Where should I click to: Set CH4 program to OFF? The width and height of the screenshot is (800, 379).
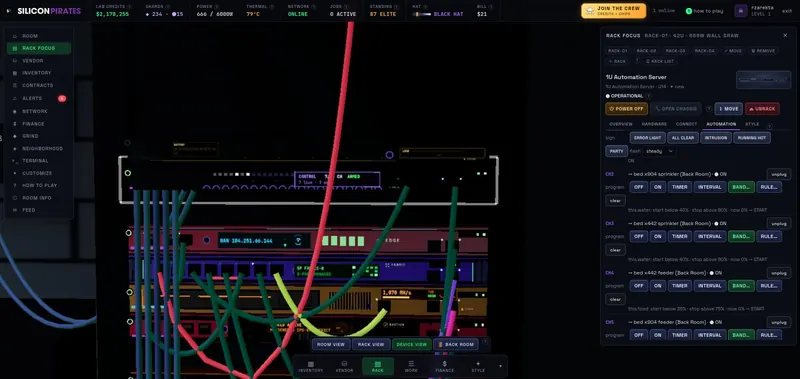tap(638, 286)
